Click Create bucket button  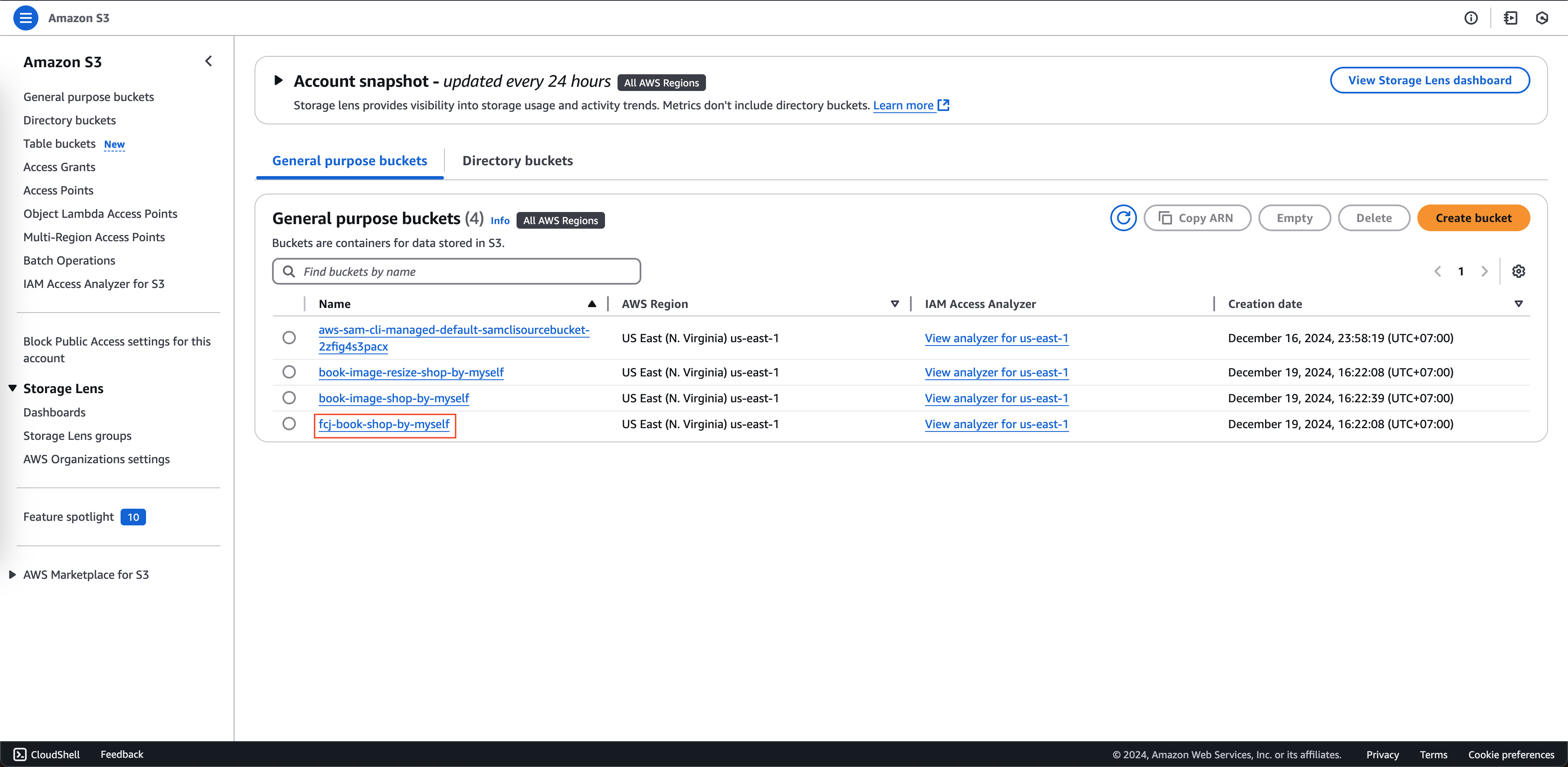pyautogui.click(x=1473, y=218)
